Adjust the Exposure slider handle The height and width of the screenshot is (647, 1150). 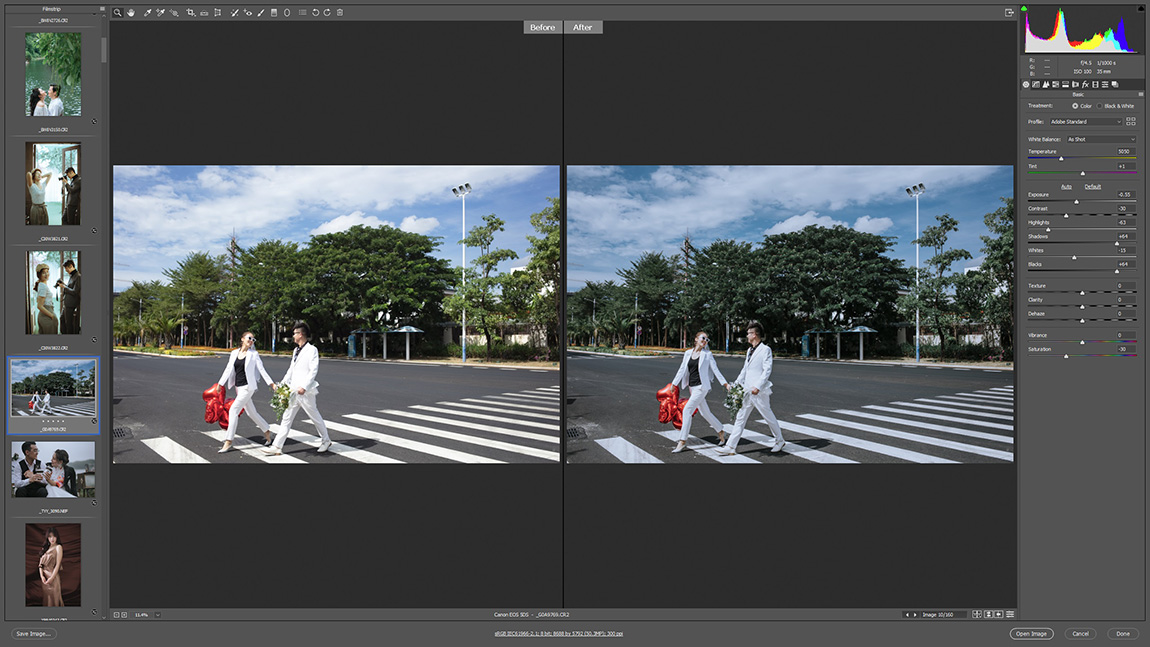click(1077, 201)
